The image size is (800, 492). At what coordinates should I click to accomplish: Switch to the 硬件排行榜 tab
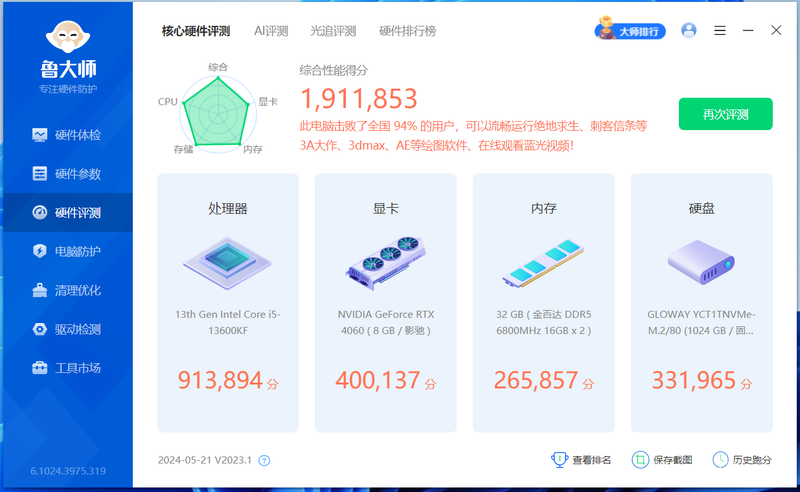point(408,31)
